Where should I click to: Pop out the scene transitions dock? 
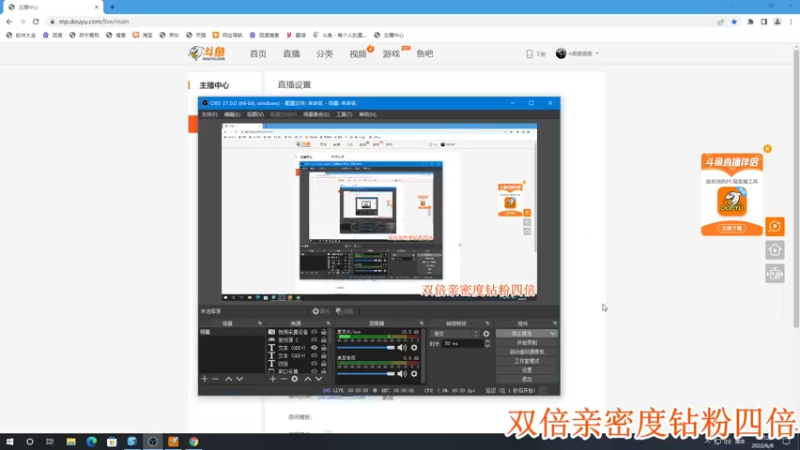tap(487, 323)
